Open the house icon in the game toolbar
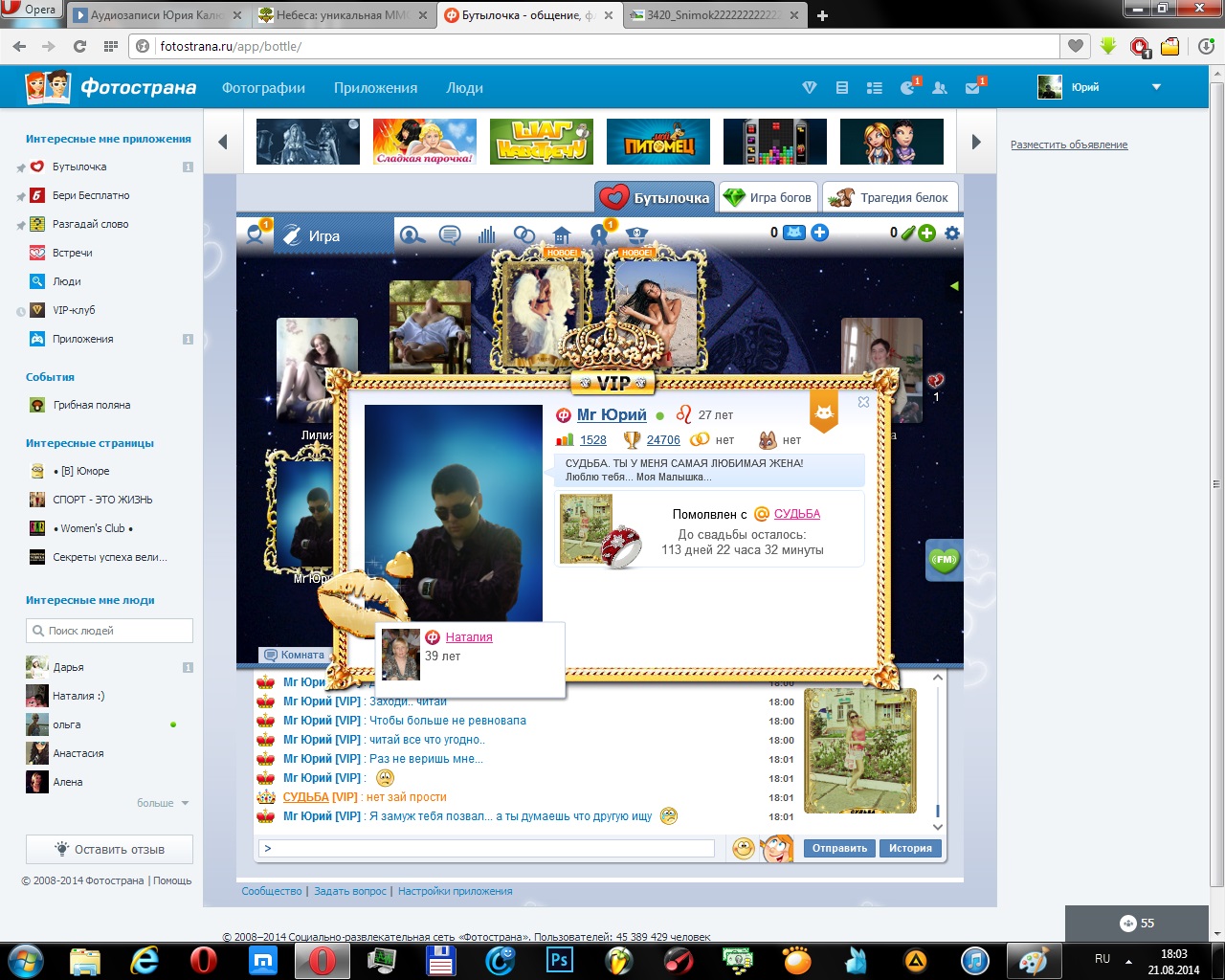Screen dimensions: 1225x980 click(x=562, y=234)
